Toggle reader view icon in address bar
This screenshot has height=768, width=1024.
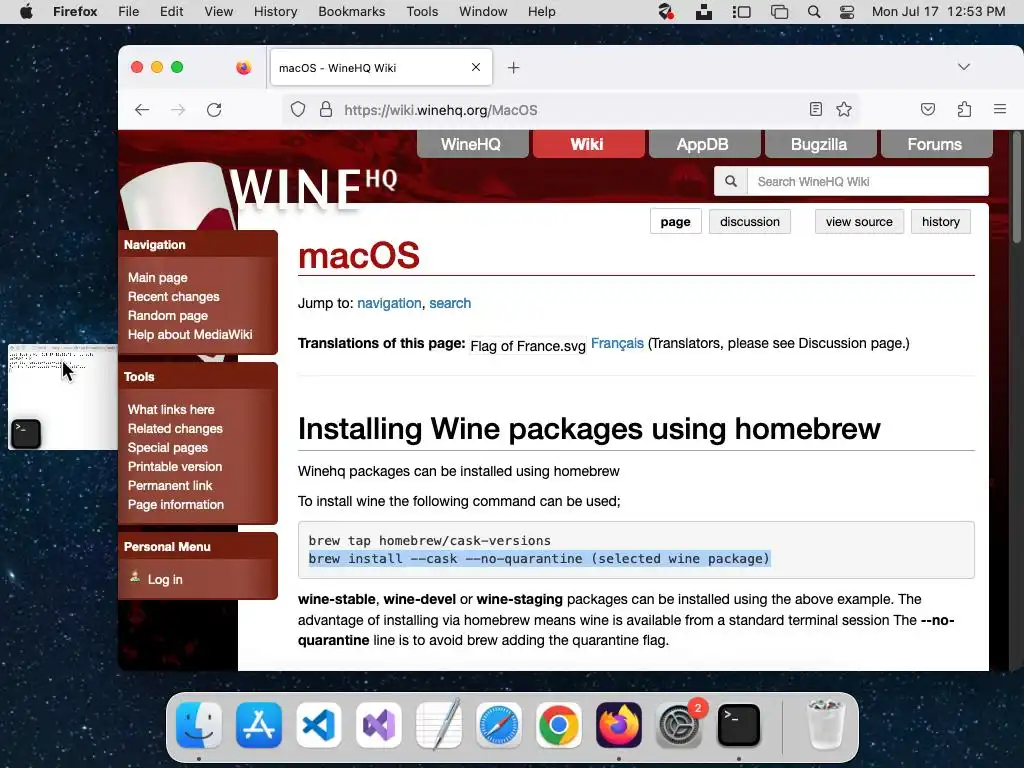coord(816,109)
